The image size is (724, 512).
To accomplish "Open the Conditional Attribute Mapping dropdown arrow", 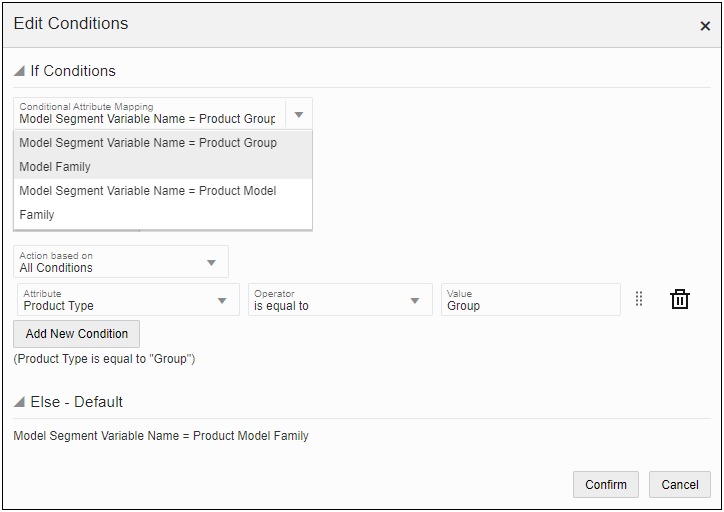I will (x=298, y=114).
